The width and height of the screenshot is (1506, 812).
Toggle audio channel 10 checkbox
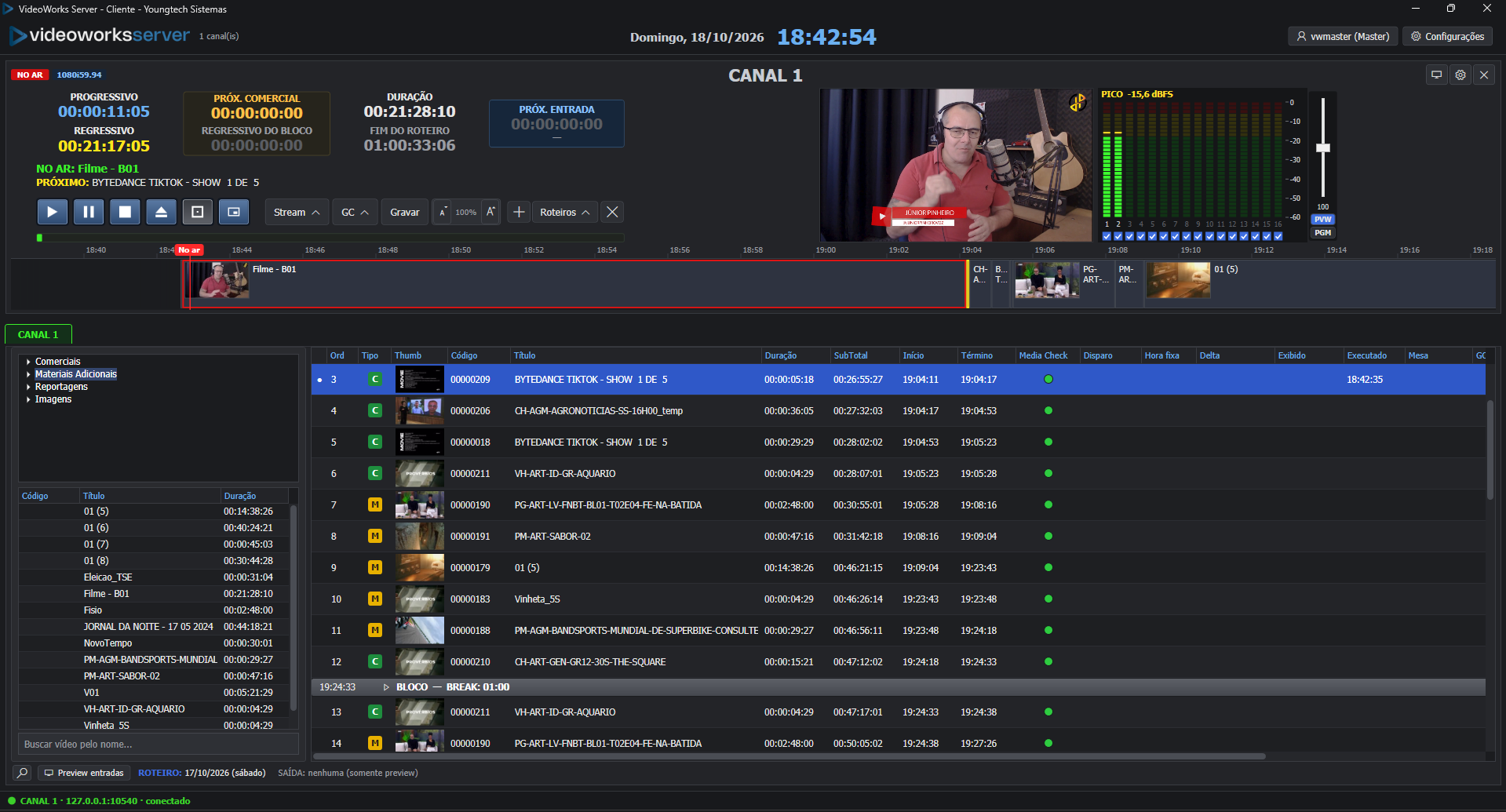coord(1209,235)
